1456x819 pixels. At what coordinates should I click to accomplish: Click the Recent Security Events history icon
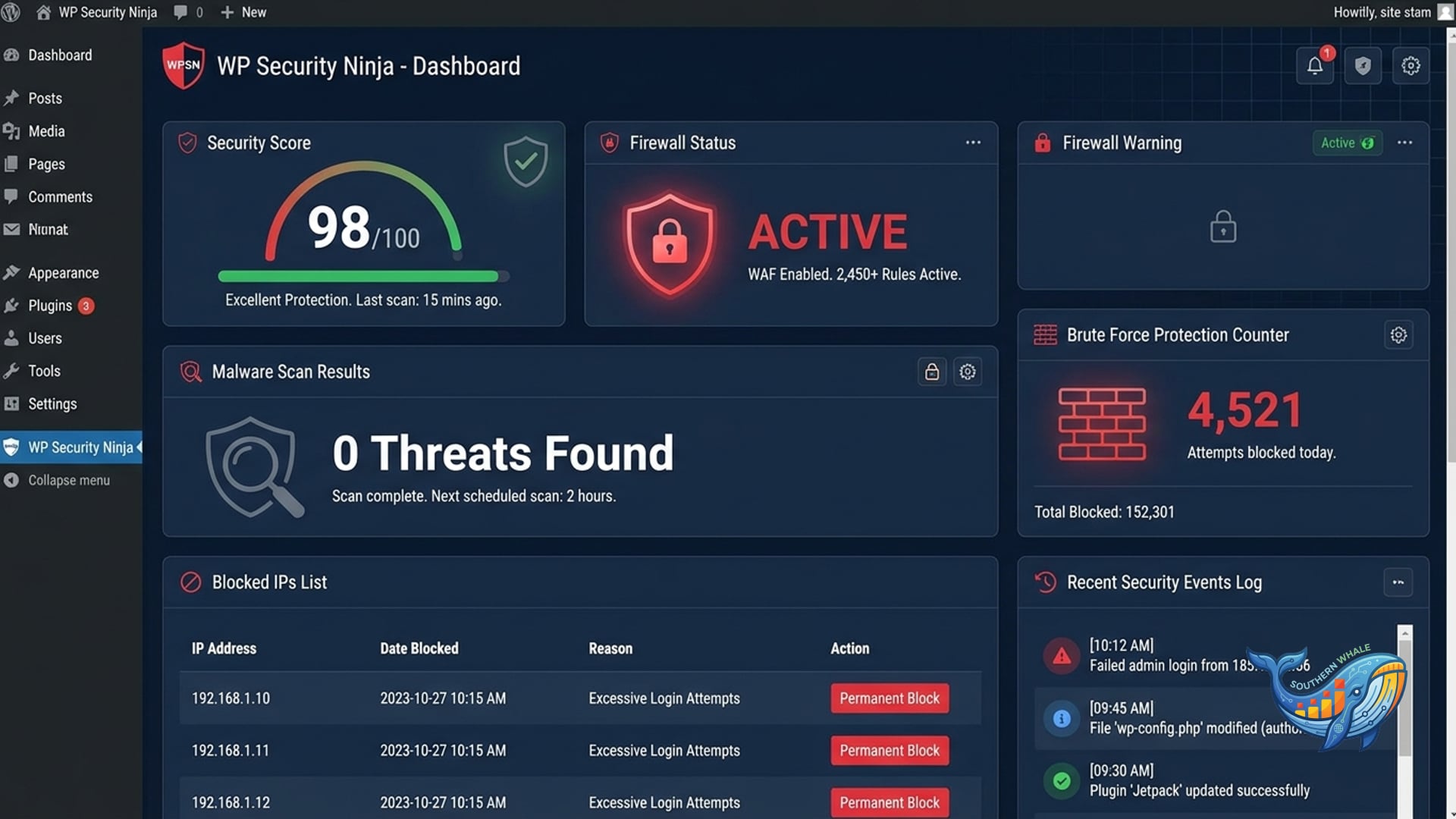(1045, 582)
